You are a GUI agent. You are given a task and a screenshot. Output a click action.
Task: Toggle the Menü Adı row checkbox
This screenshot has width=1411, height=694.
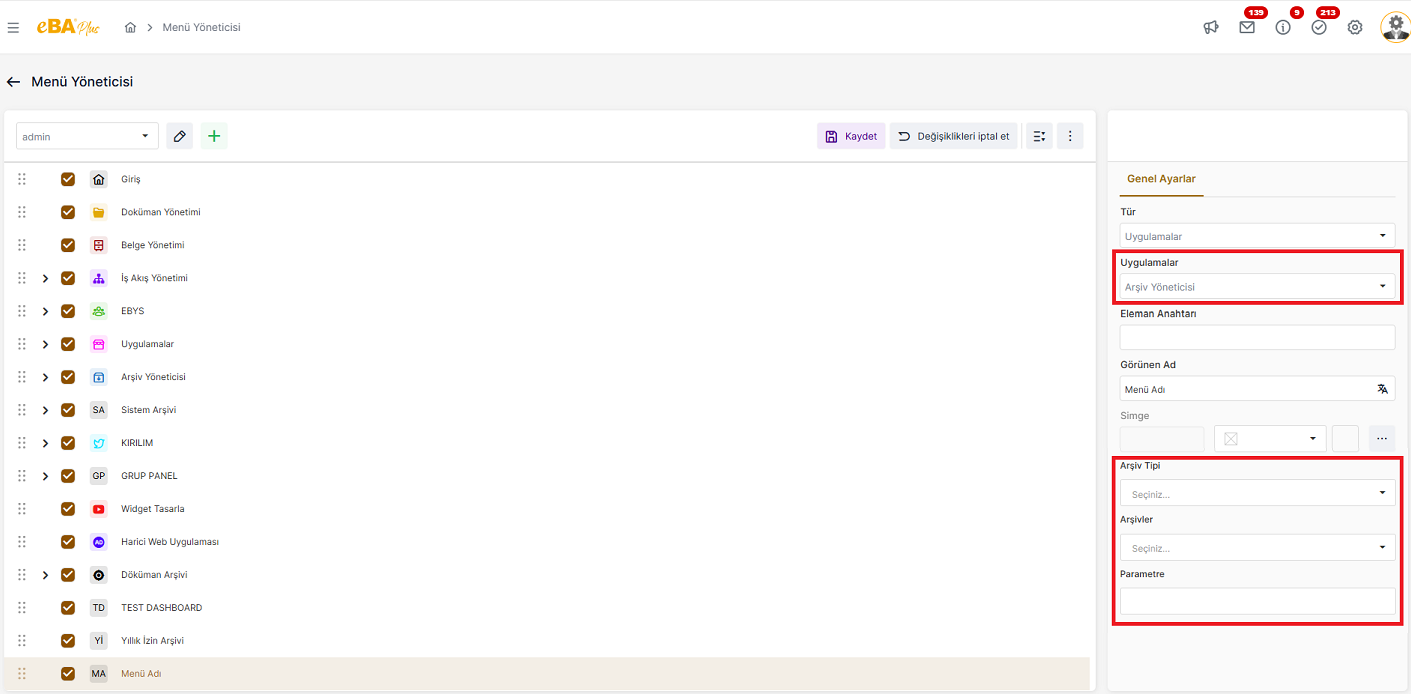point(68,674)
